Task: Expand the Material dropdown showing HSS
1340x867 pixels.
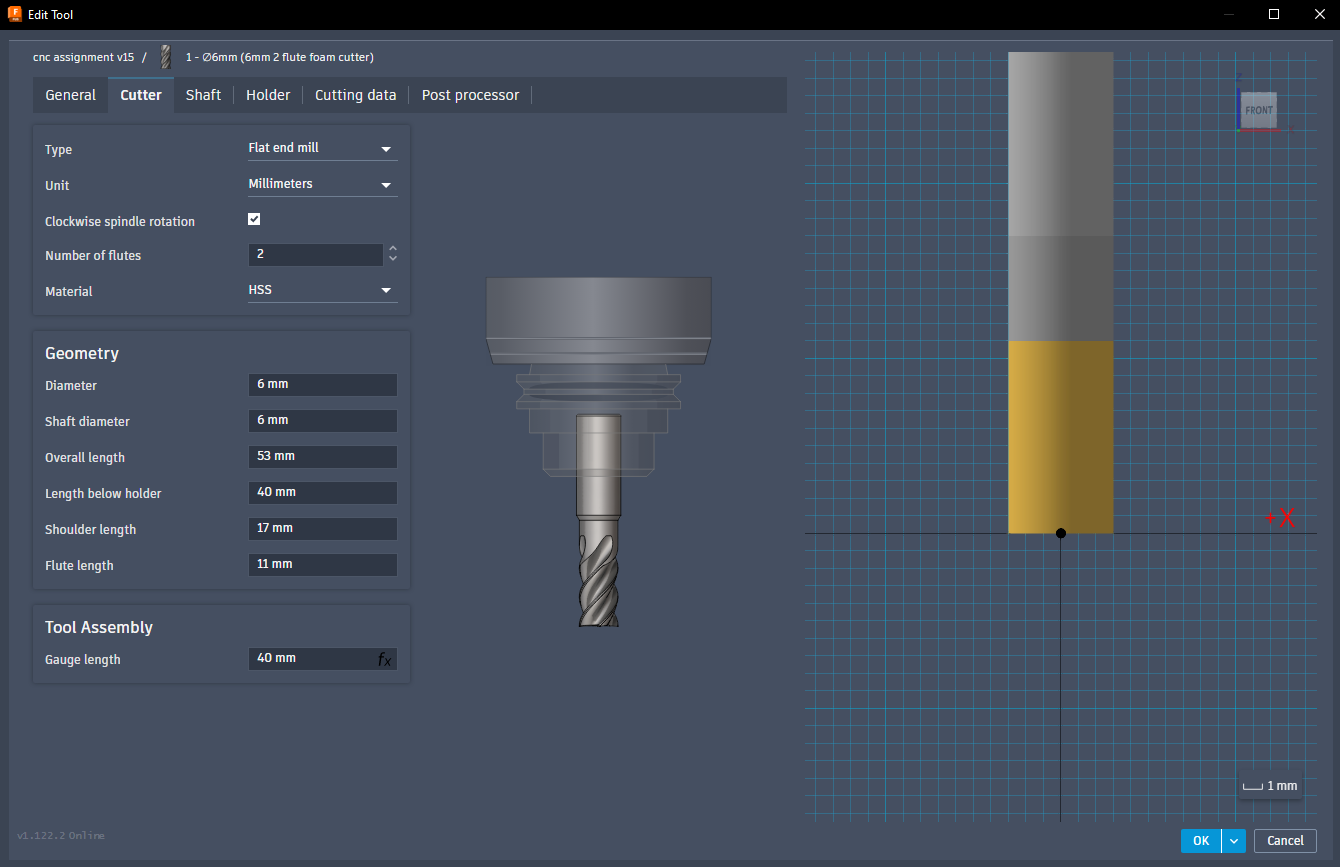Action: click(x=322, y=290)
